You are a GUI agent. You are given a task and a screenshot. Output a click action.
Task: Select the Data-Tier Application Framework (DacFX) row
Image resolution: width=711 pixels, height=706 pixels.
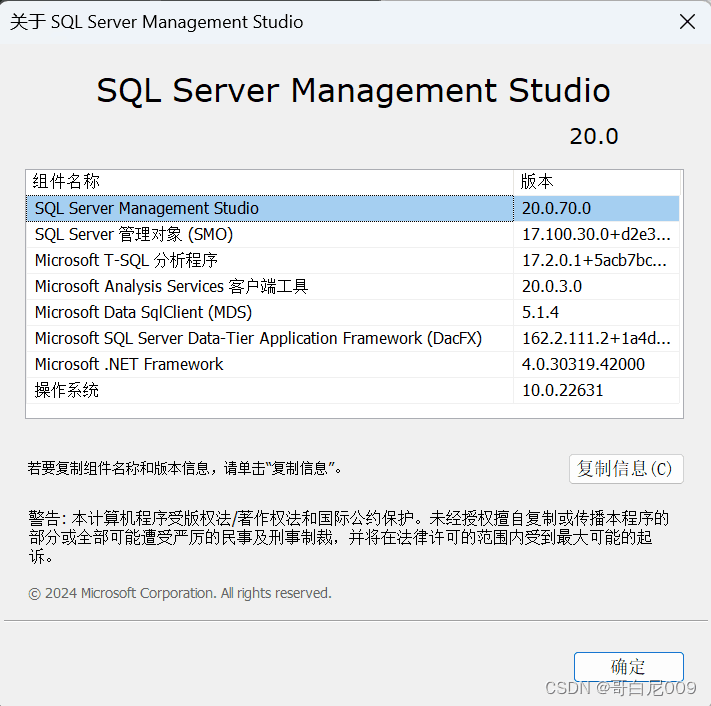[352, 338]
